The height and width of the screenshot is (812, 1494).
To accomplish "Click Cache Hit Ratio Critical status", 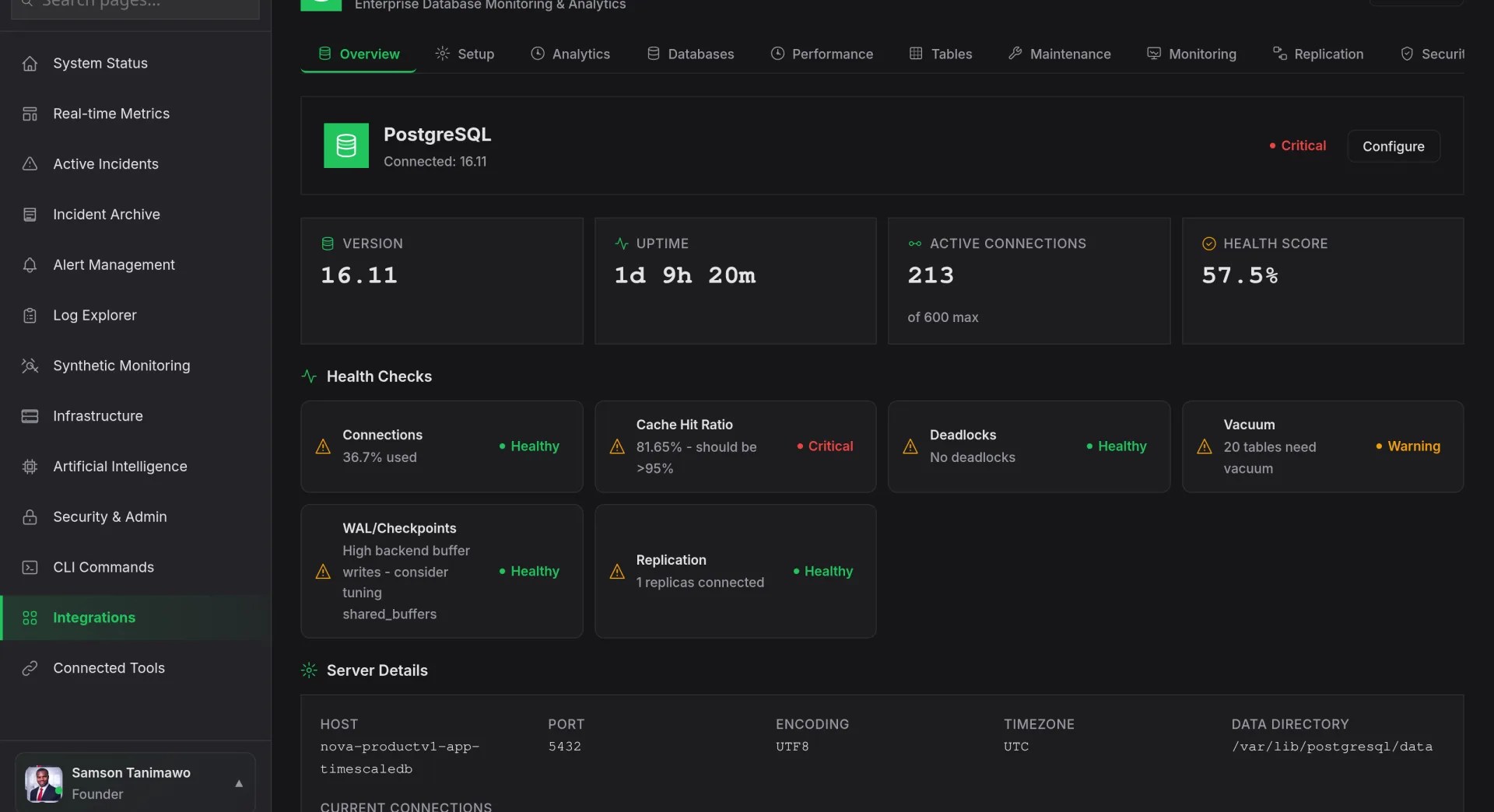I will 825,446.
